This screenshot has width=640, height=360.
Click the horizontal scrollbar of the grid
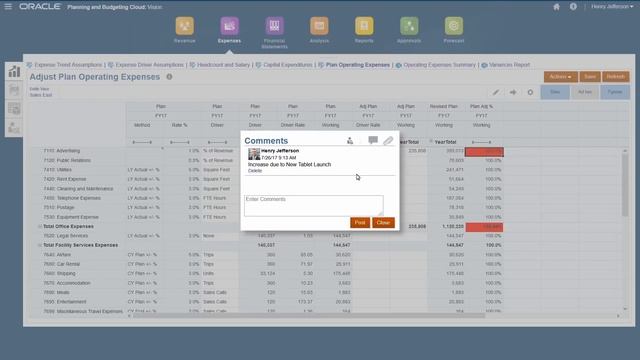point(309,316)
